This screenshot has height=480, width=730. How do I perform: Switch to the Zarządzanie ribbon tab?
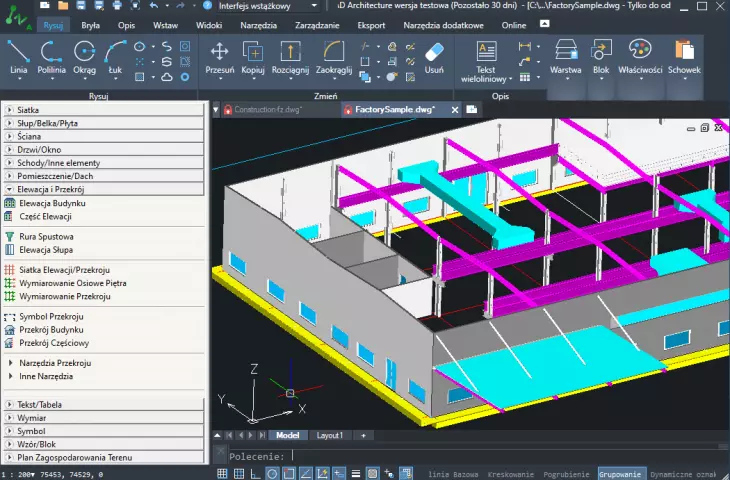tap(317, 26)
